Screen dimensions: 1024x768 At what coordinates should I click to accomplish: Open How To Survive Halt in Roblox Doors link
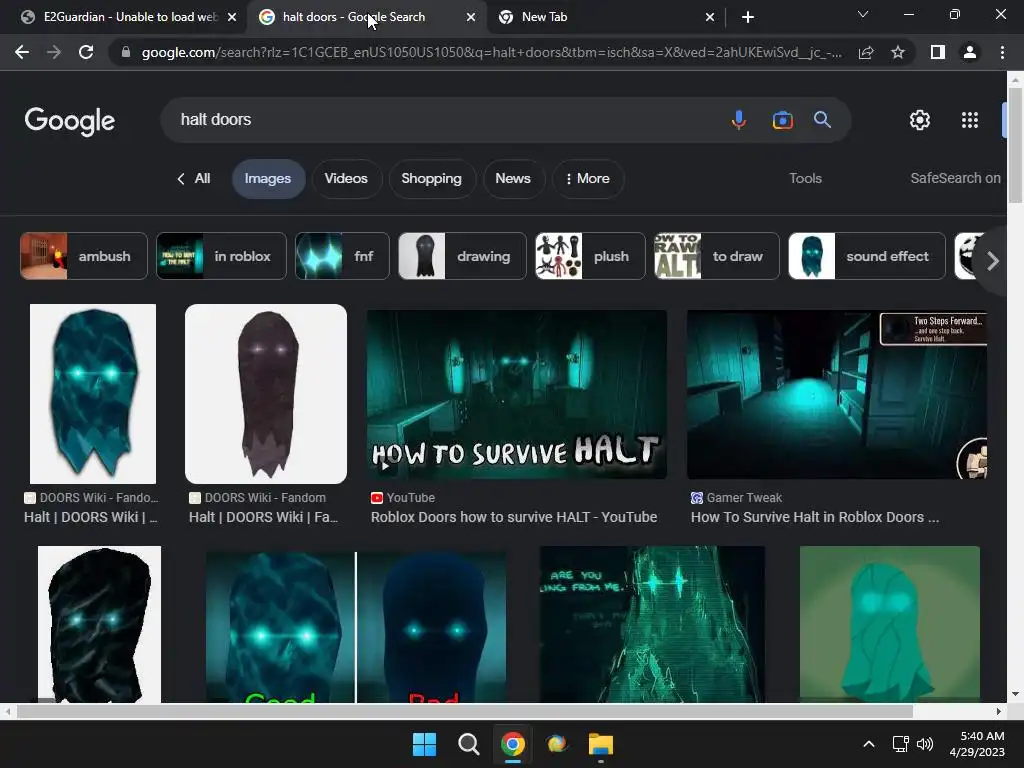coord(815,517)
